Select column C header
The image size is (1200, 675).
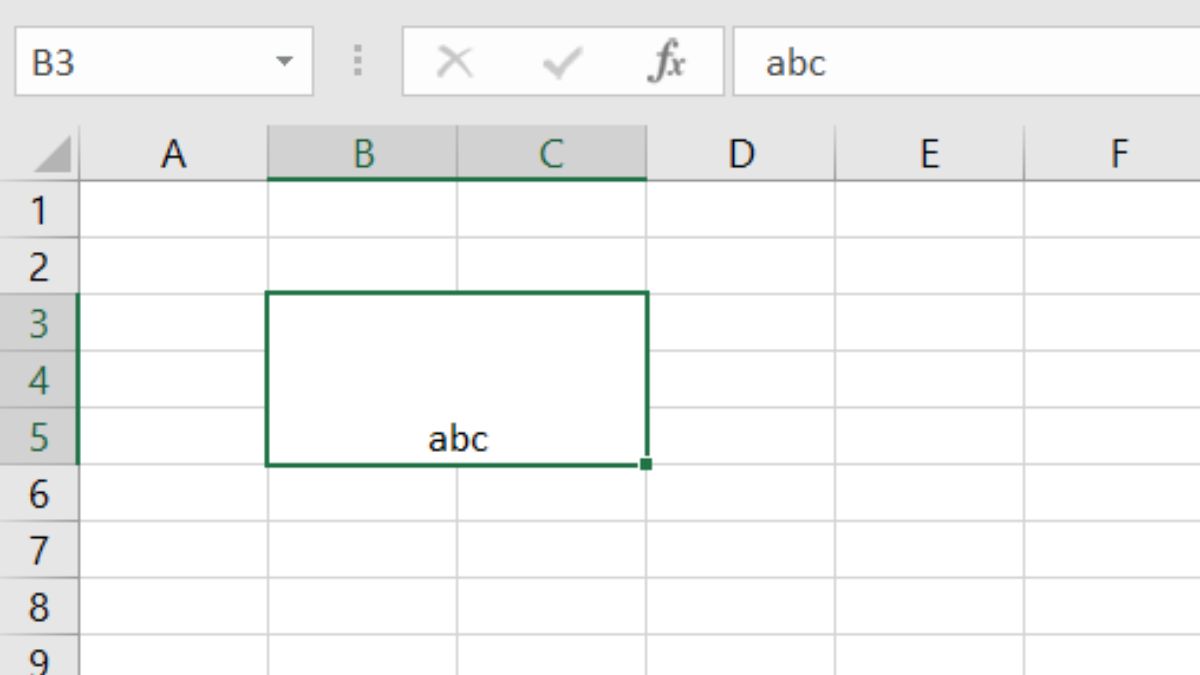pyautogui.click(x=552, y=153)
